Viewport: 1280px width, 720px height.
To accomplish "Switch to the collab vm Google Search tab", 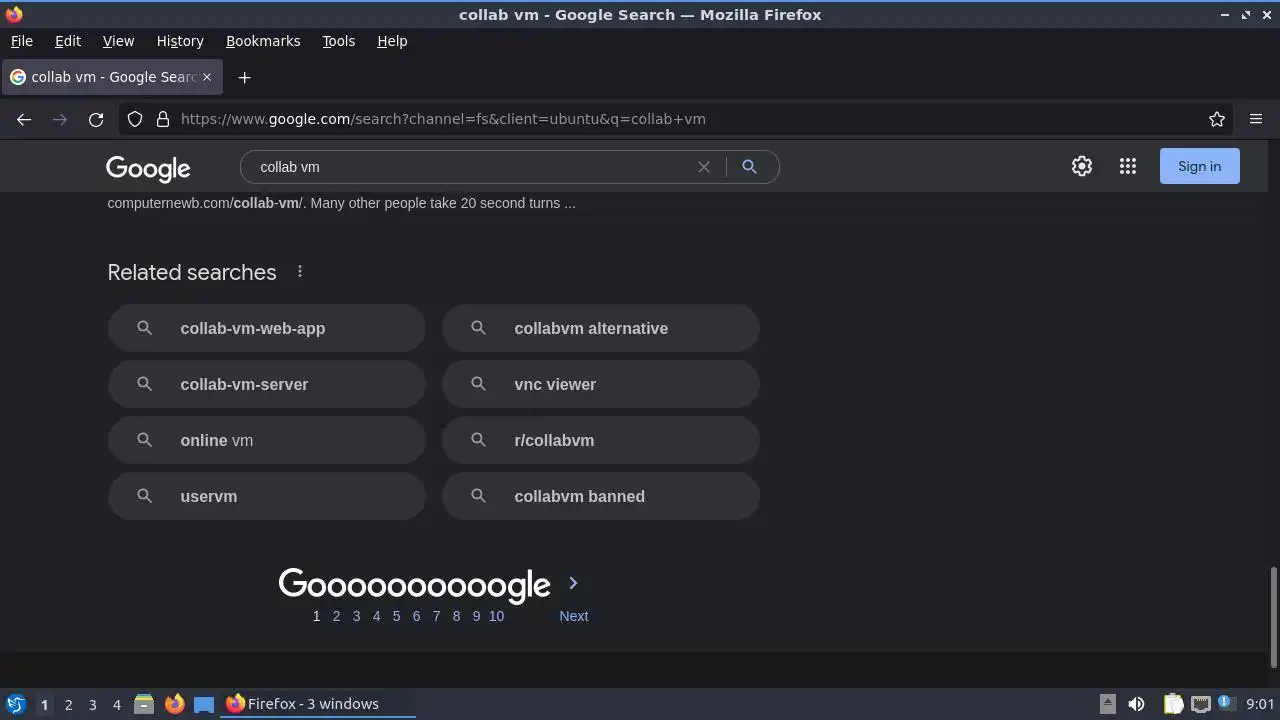I will click(x=111, y=77).
